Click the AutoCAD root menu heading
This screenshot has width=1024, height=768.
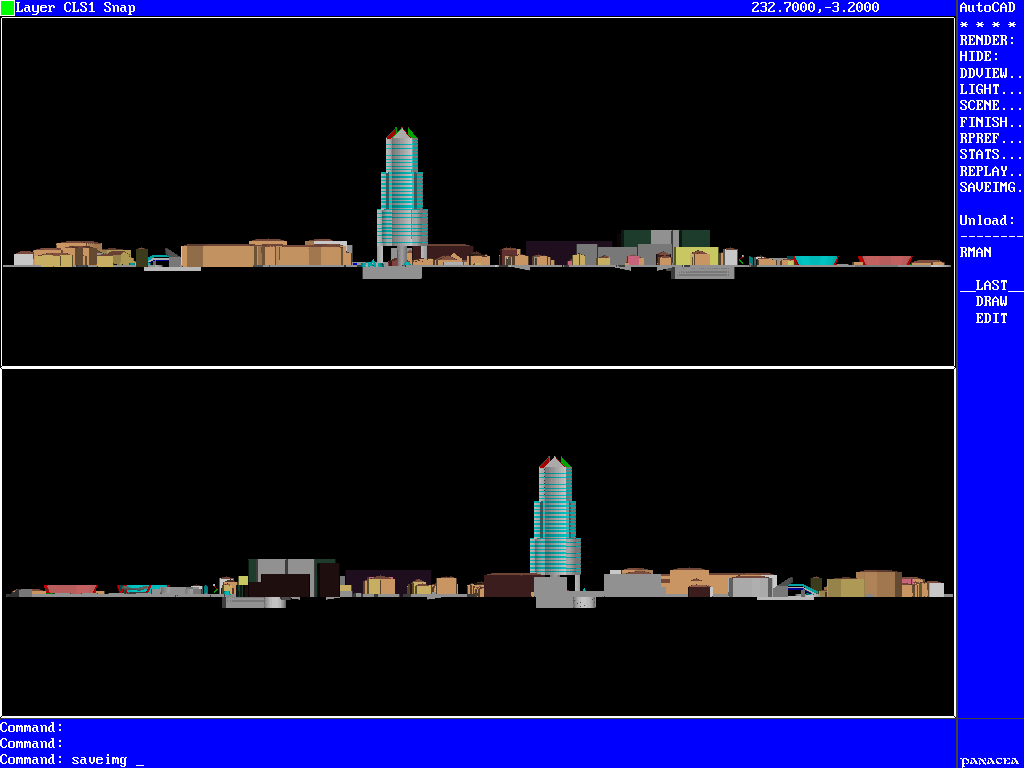click(x=987, y=8)
